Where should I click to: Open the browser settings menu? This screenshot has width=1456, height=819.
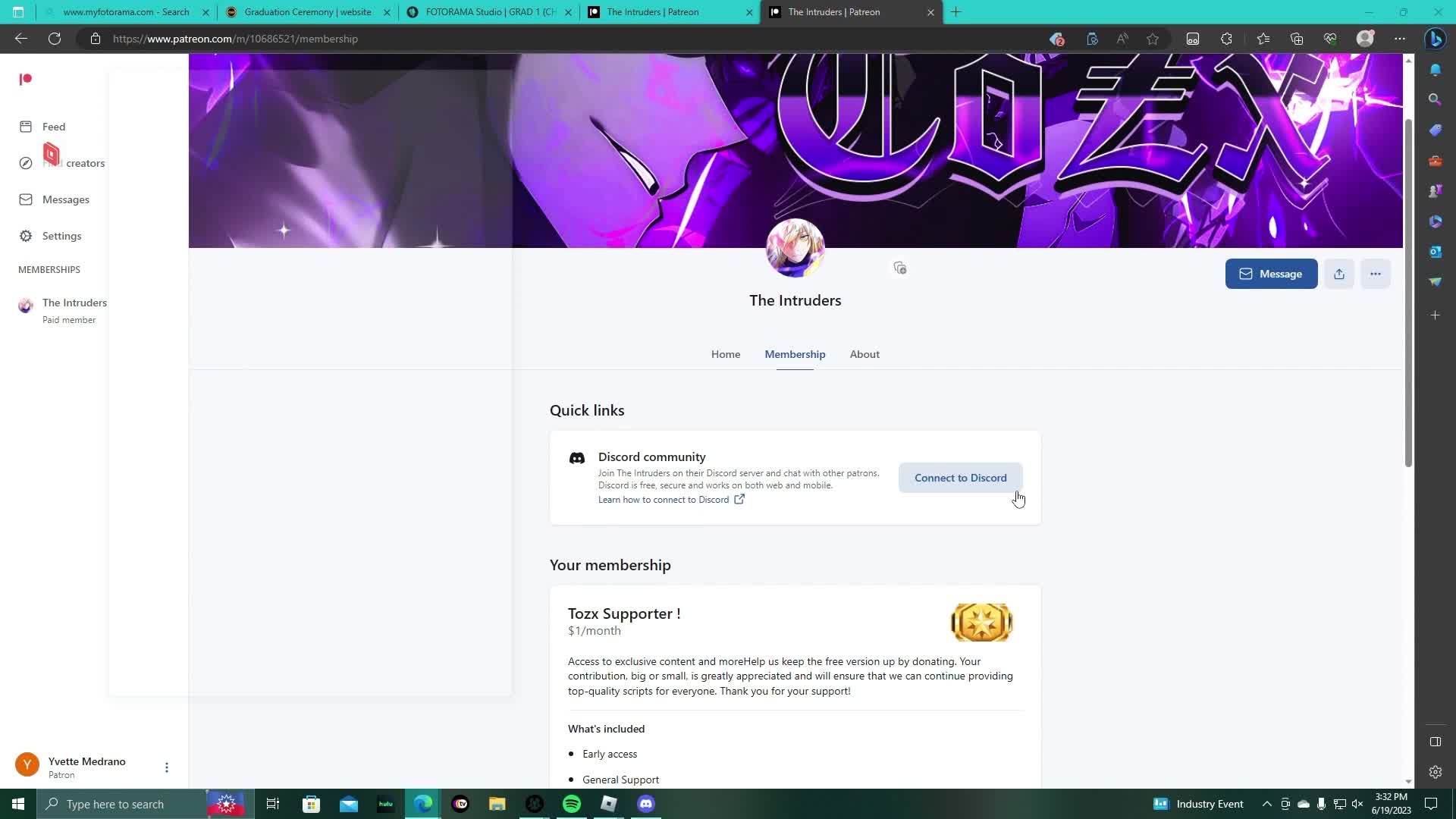pyautogui.click(x=1401, y=39)
